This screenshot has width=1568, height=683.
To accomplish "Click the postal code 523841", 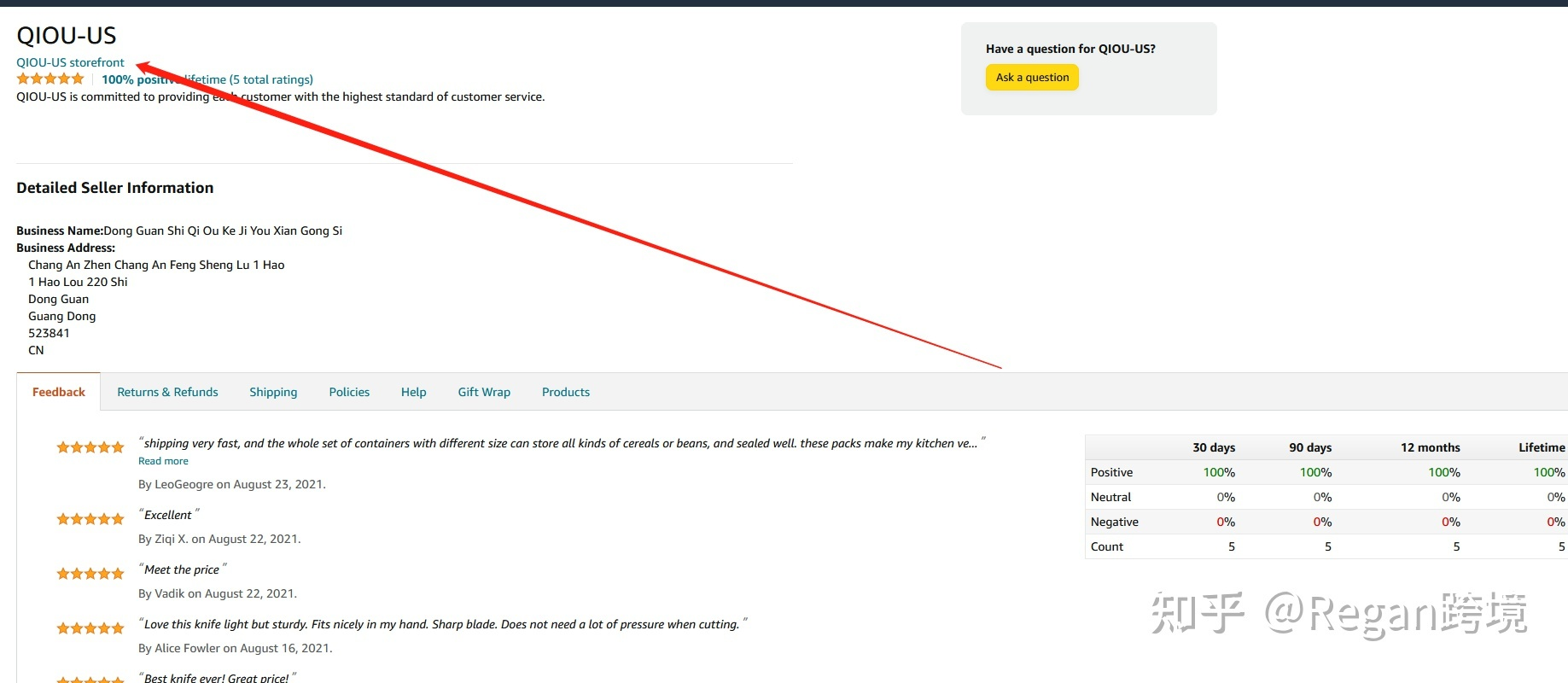I will (49, 333).
